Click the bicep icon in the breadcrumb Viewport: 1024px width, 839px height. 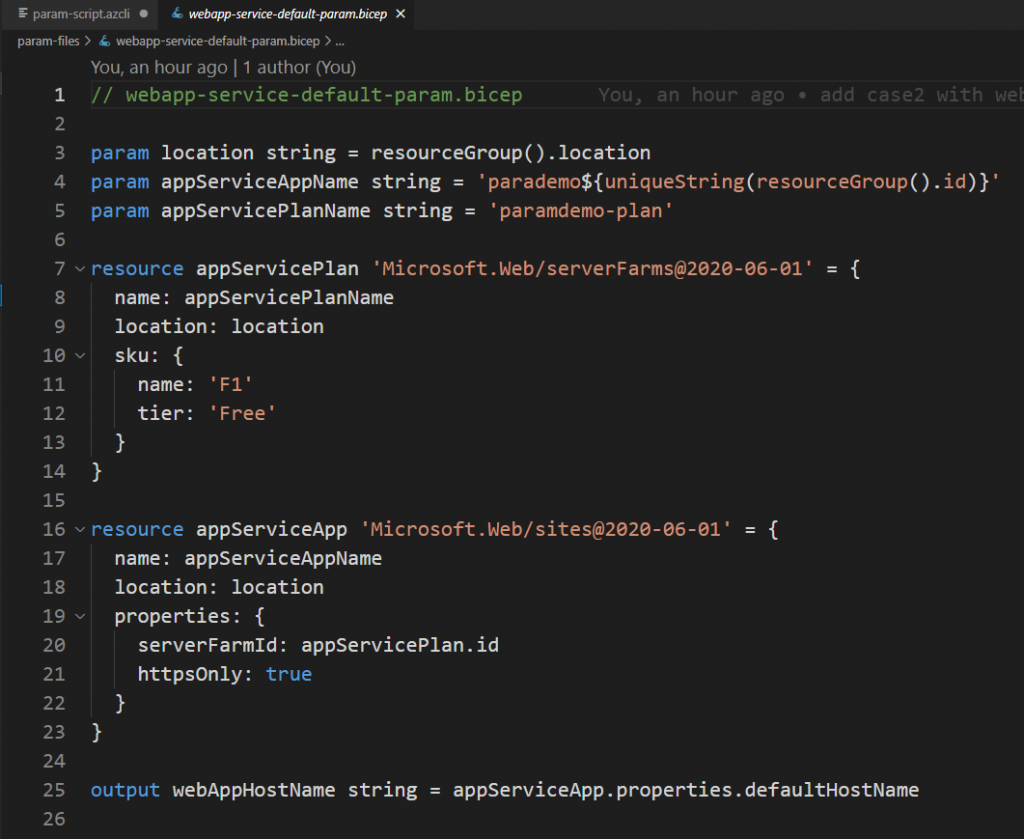pyautogui.click(x=105, y=41)
